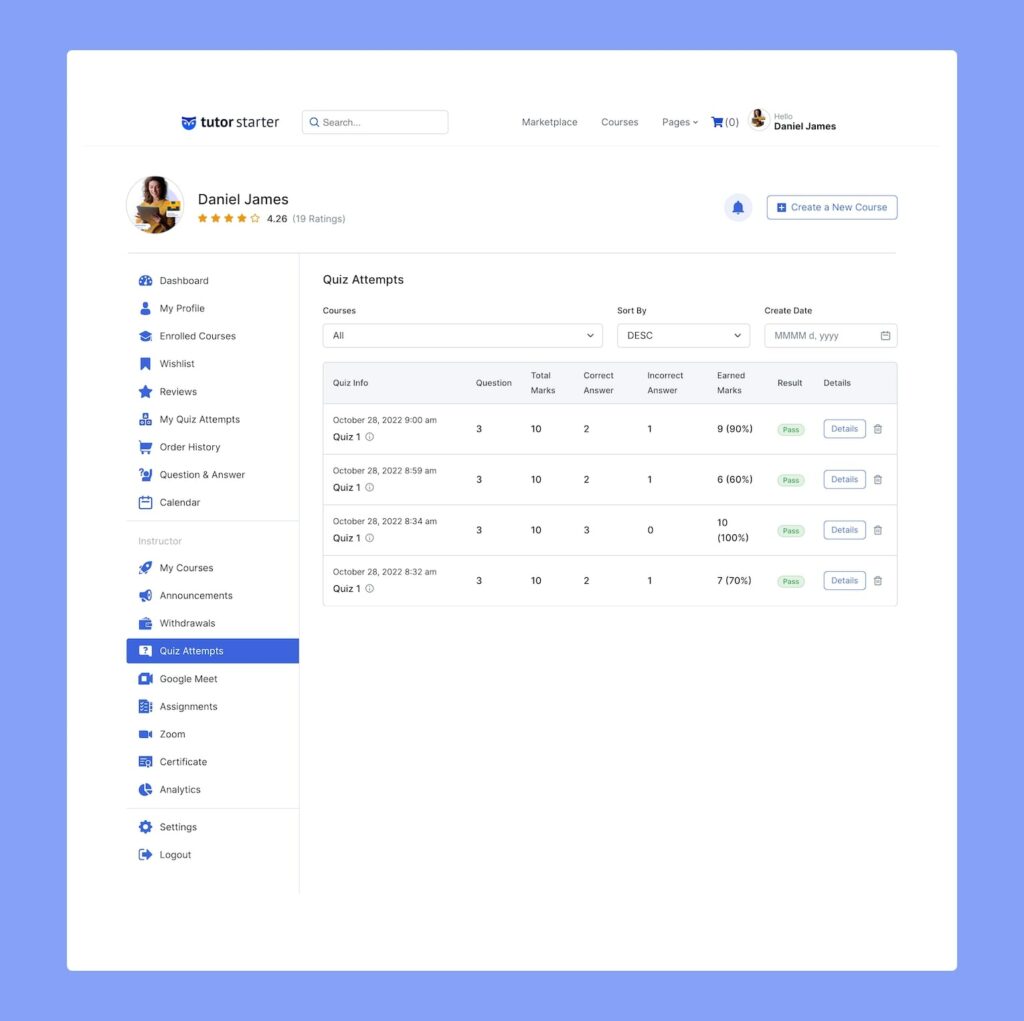
Task: Select Zoom in the instructor sidebar
Action: [171, 733]
